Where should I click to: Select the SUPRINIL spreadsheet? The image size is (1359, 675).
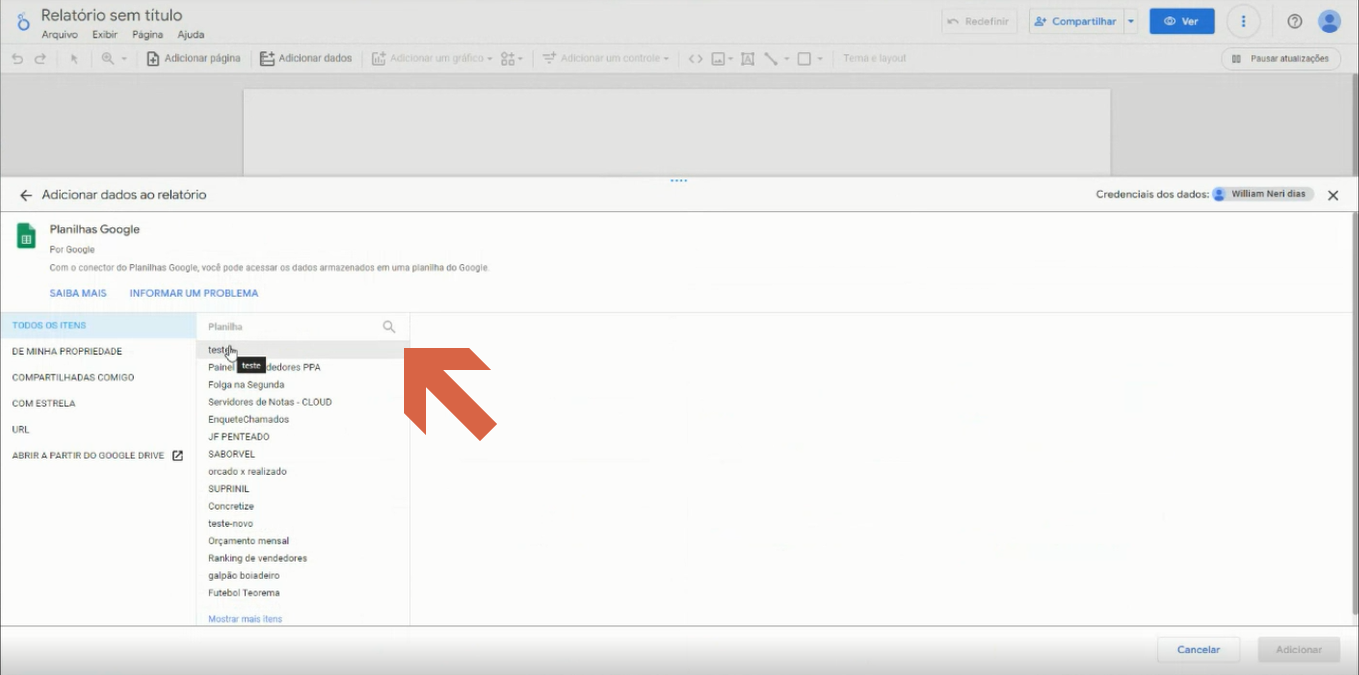(x=303, y=489)
